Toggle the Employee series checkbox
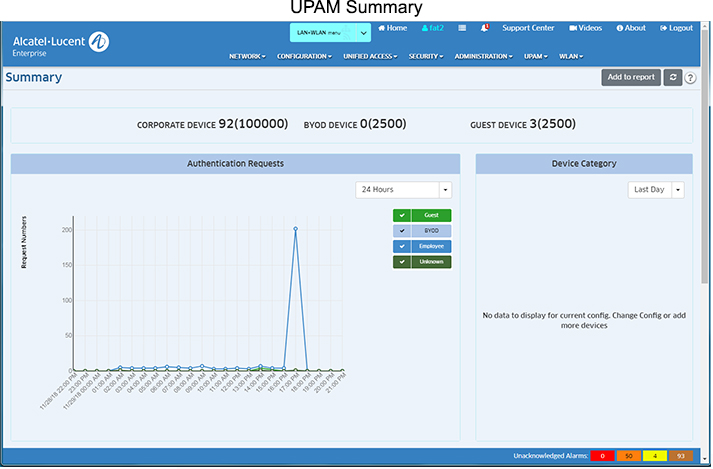Screen dimensions: 713x469 pyautogui.click(x=402, y=246)
